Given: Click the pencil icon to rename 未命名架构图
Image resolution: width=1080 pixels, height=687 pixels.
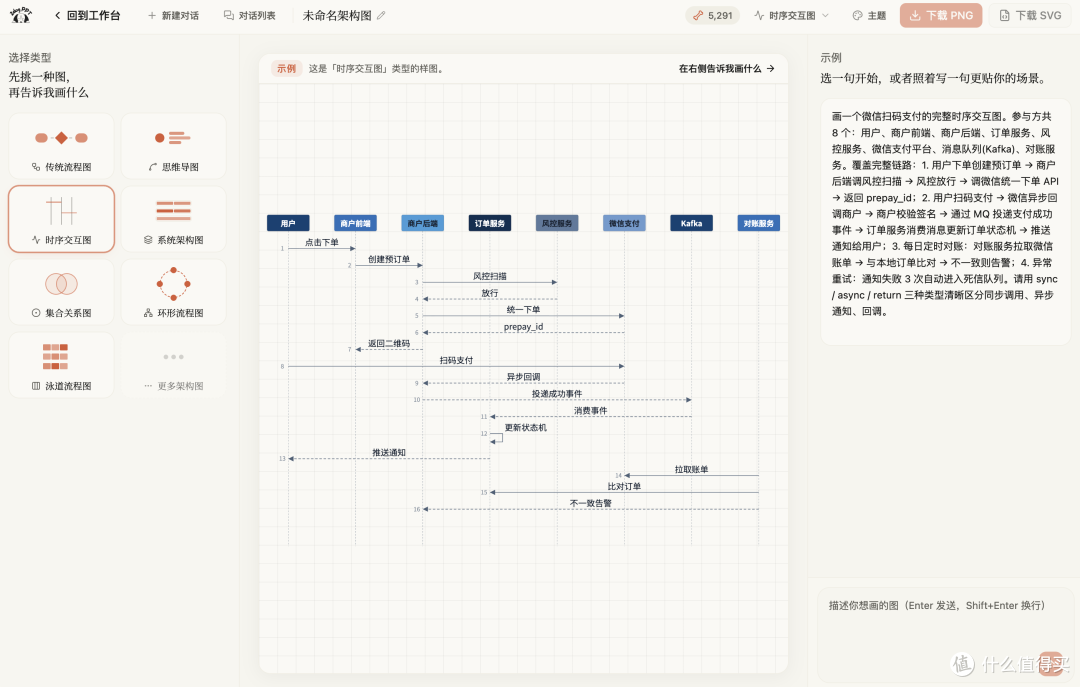Looking at the screenshot, I should click(x=381, y=15).
